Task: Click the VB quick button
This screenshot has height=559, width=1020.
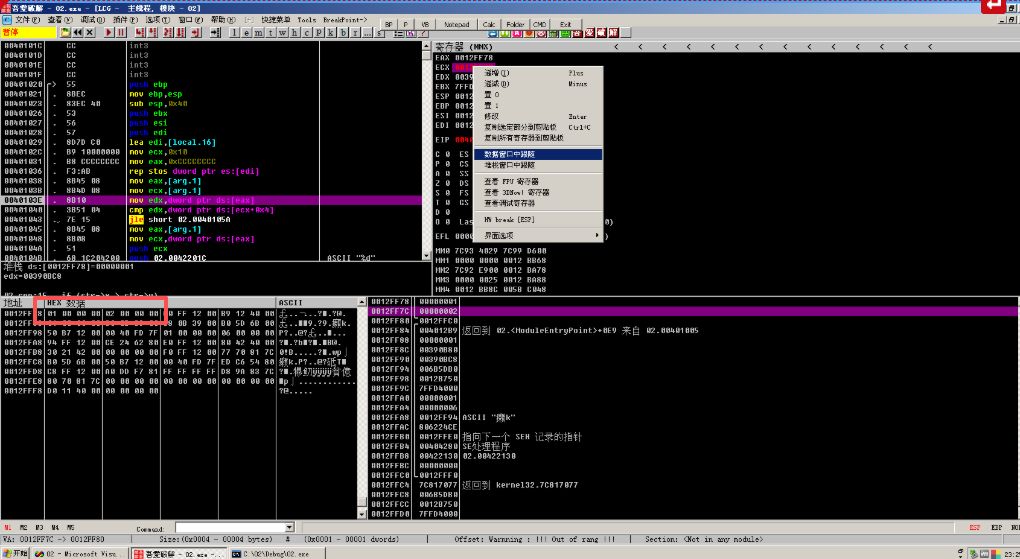Action: (x=425, y=24)
